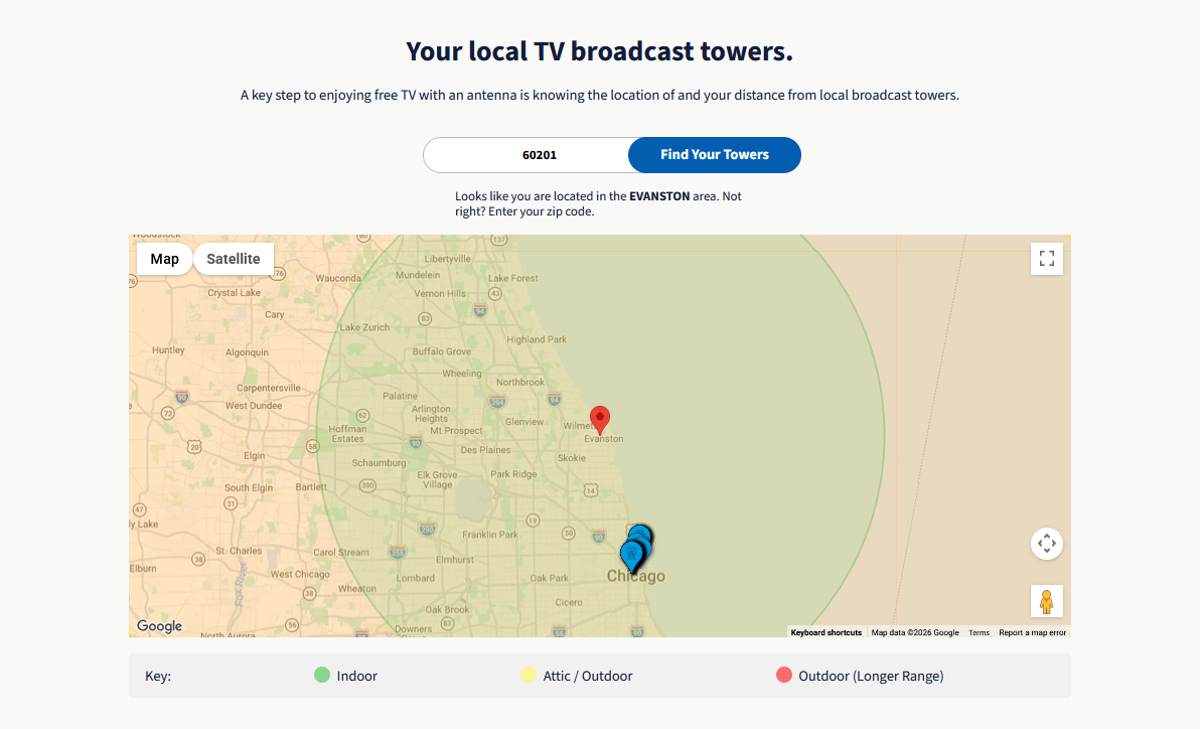Click the Libertyville map label
The image size is (1200, 729).
[x=447, y=258]
